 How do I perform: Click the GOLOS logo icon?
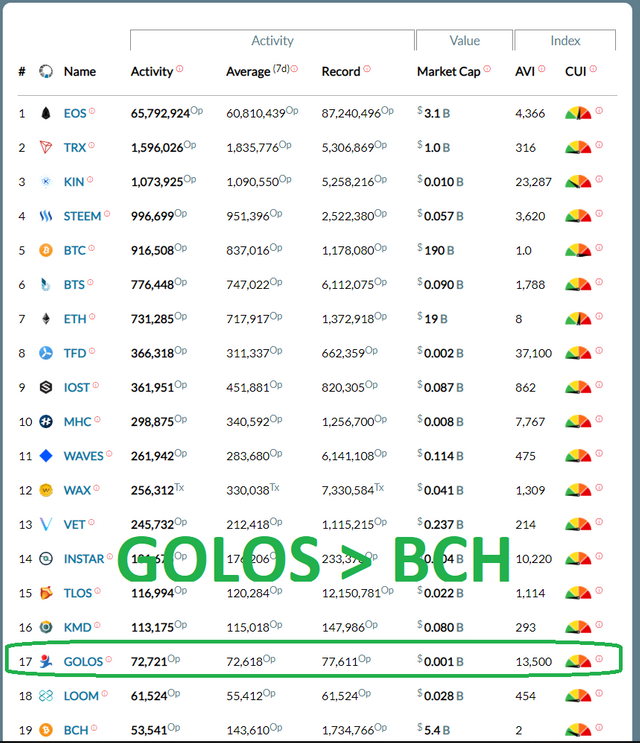pyautogui.click(x=46, y=661)
